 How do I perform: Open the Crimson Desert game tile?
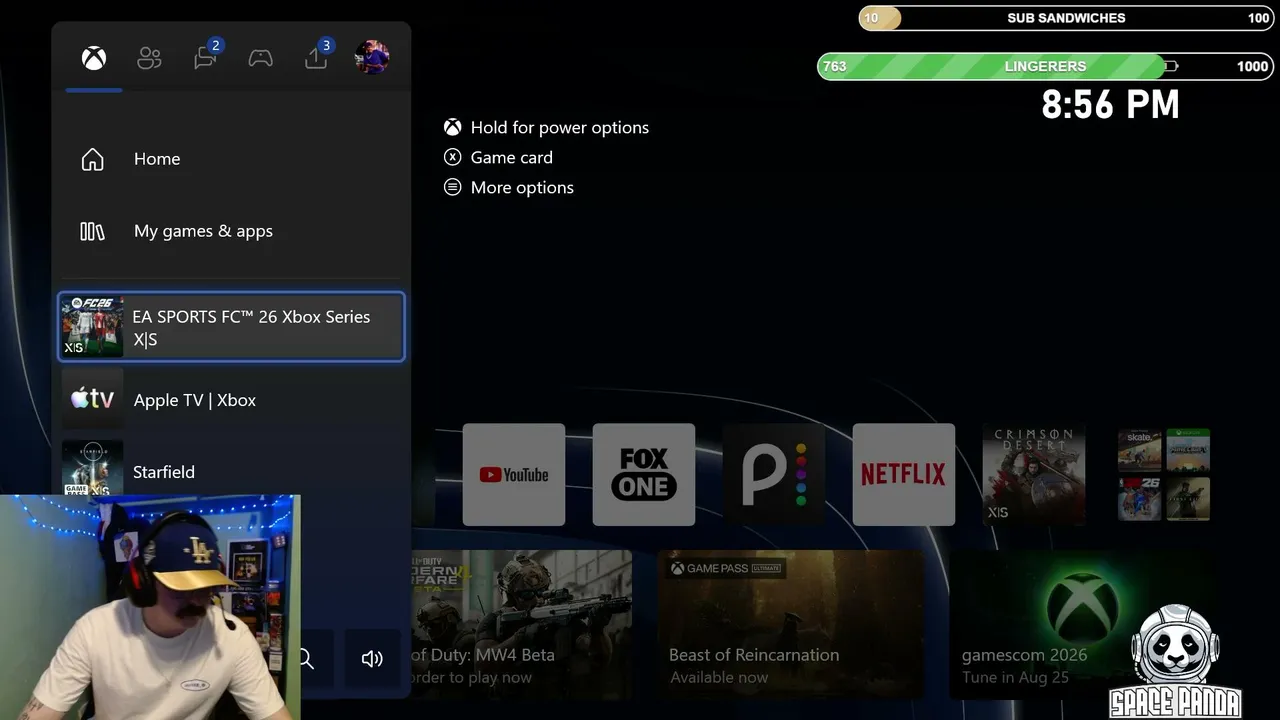(1034, 474)
